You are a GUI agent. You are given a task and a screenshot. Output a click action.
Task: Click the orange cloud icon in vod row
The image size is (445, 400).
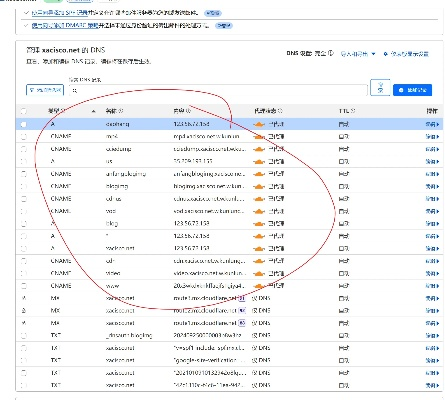(x=259, y=212)
